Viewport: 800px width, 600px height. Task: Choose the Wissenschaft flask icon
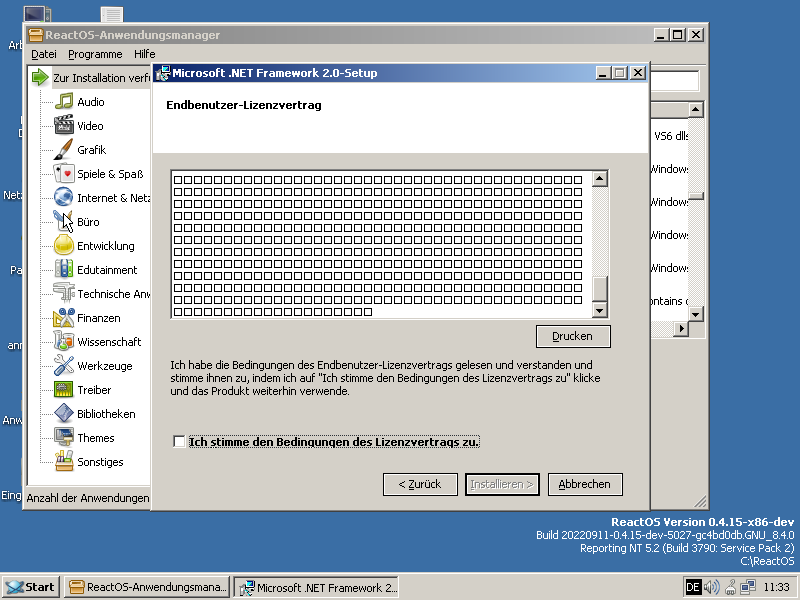[x=64, y=341]
